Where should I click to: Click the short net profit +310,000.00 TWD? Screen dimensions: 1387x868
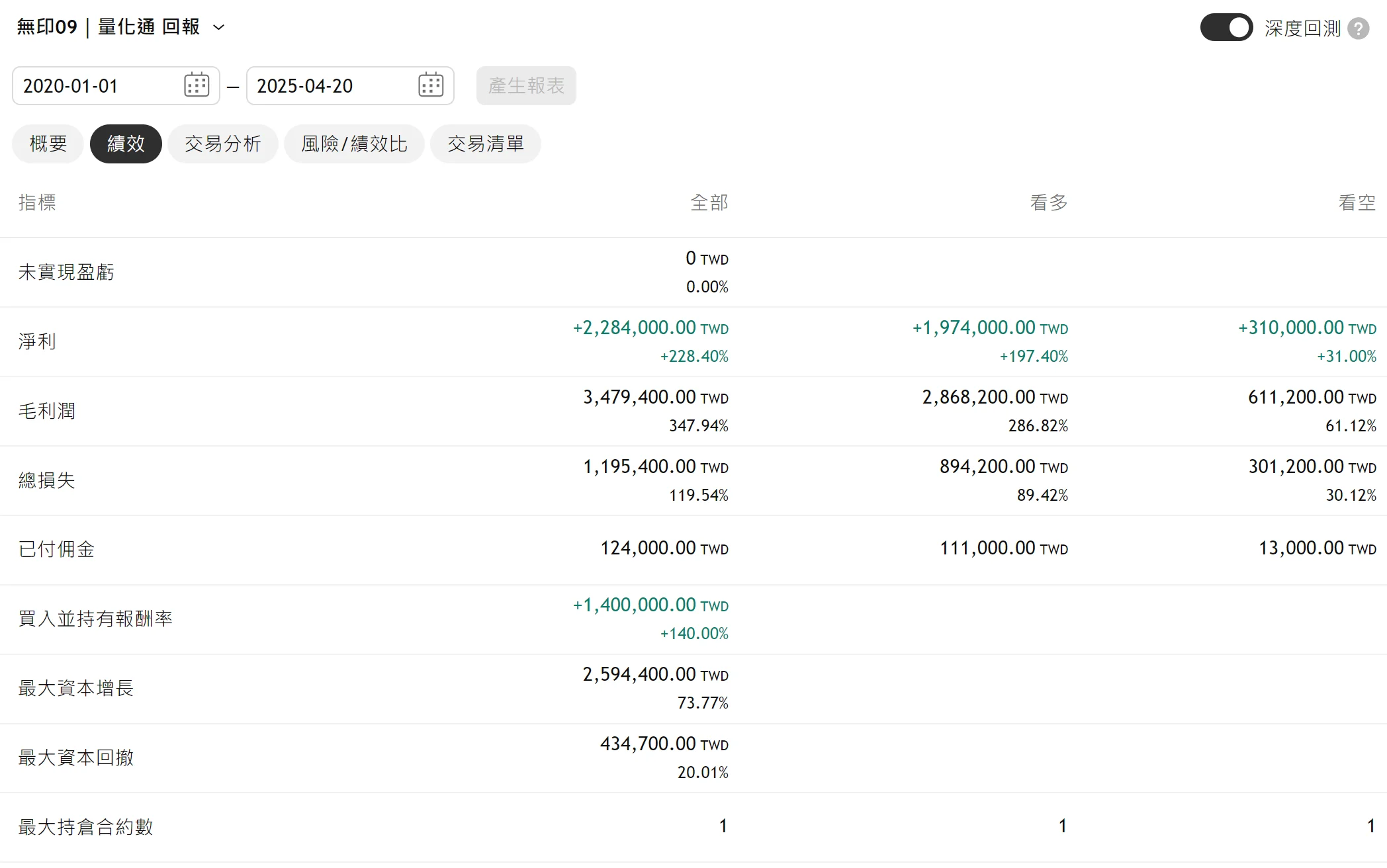coord(1307,327)
